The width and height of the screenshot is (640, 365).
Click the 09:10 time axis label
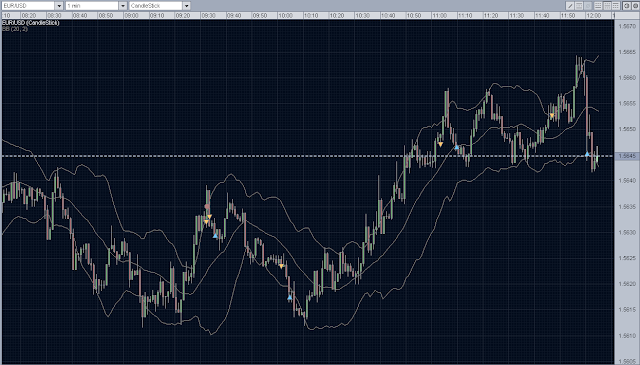(157, 16)
